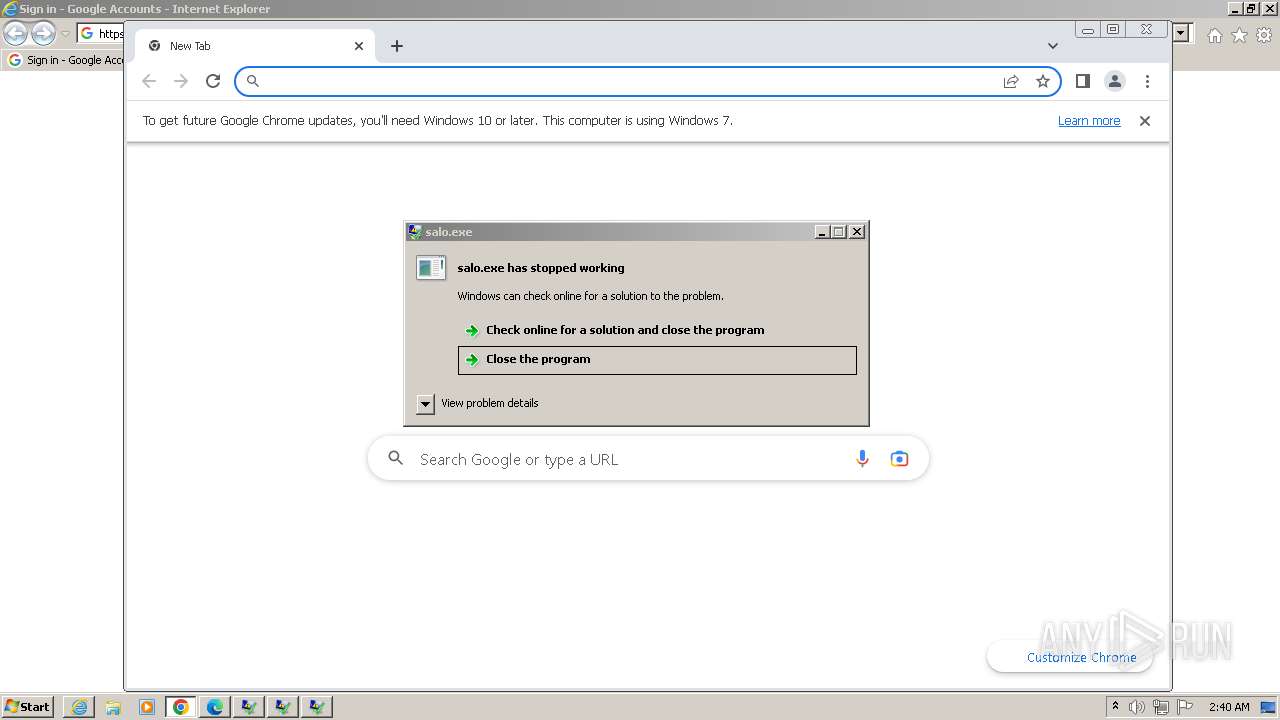The image size is (1280, 720).
Task: Choose Close the program
Action: click(x=657, y=360)
